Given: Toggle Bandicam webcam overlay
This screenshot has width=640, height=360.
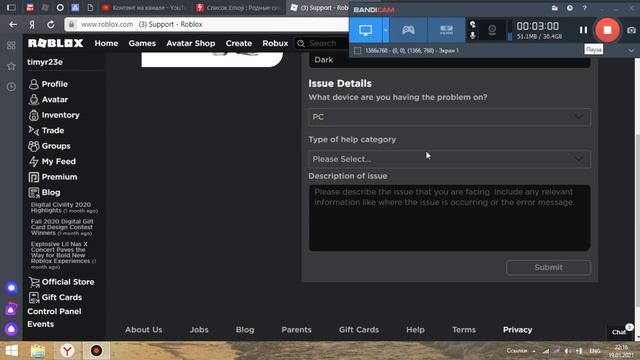Looking at the screenshot, I should [492, 30].
